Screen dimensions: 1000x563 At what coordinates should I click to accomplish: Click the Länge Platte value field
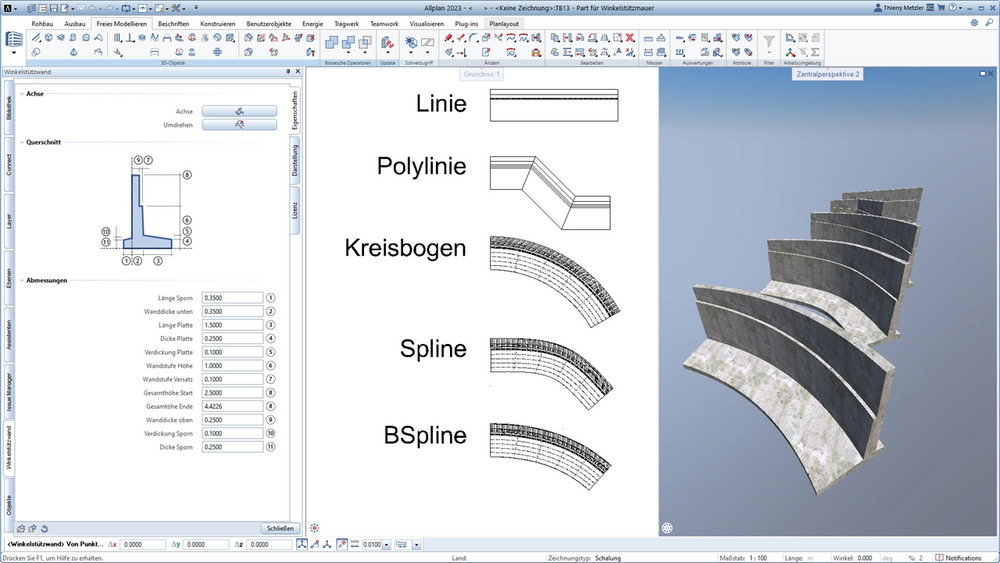point(232,325)
